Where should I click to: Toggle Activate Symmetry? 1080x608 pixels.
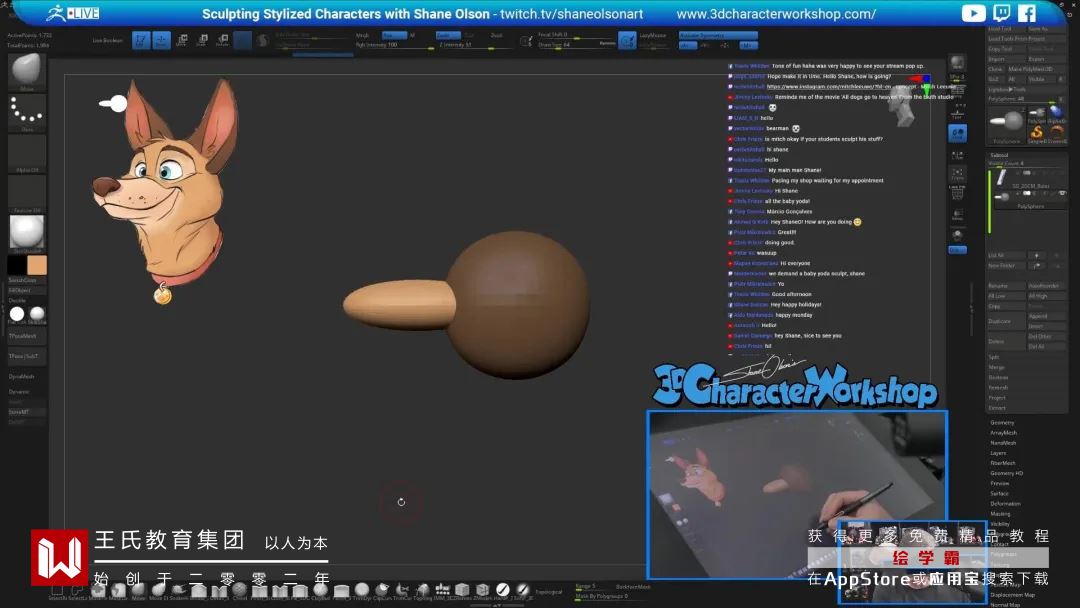(718, 35)
